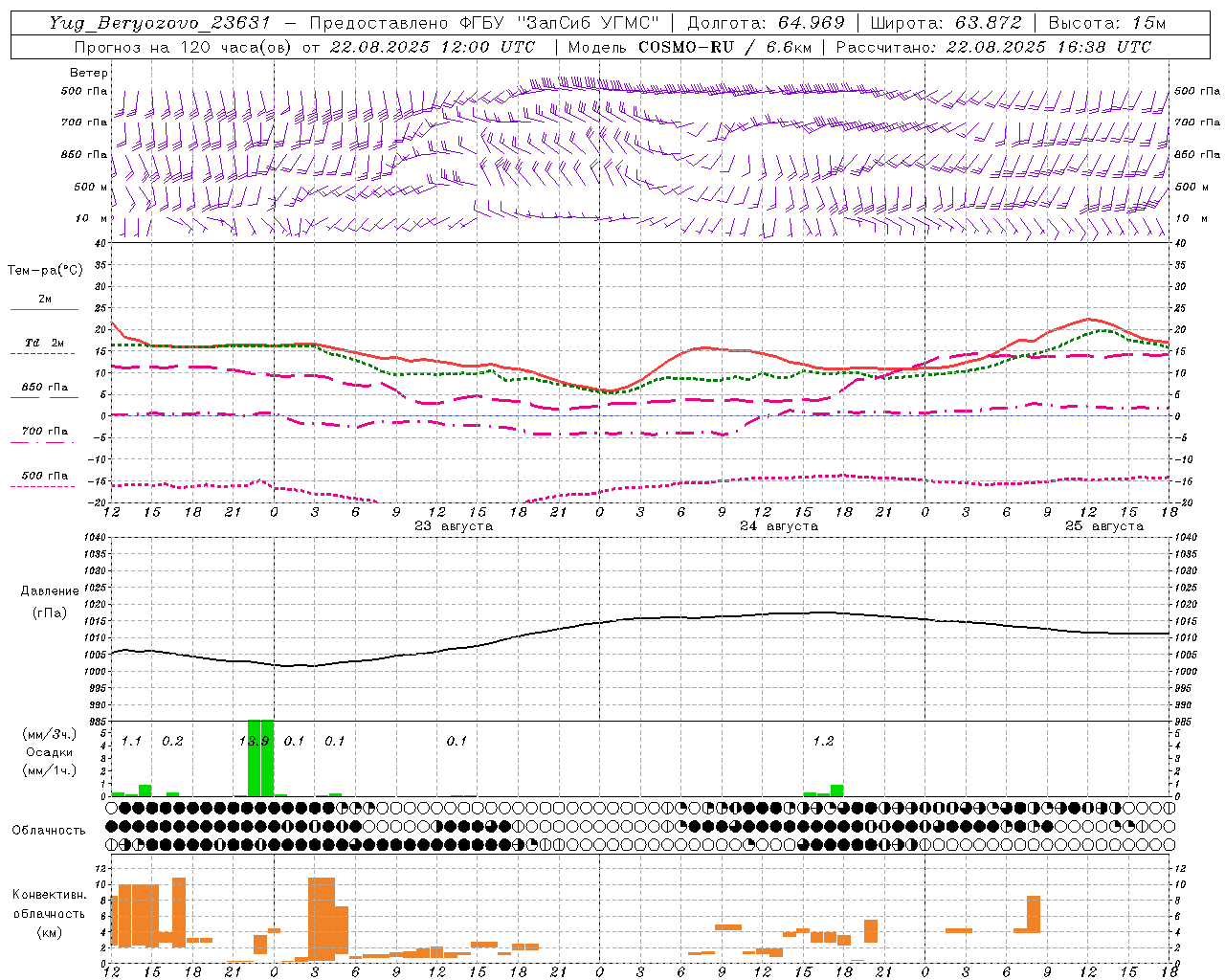Click the Td 2м dew point legend entry
This screenshot has width=1225, height=980.
[x=45, y=343]
